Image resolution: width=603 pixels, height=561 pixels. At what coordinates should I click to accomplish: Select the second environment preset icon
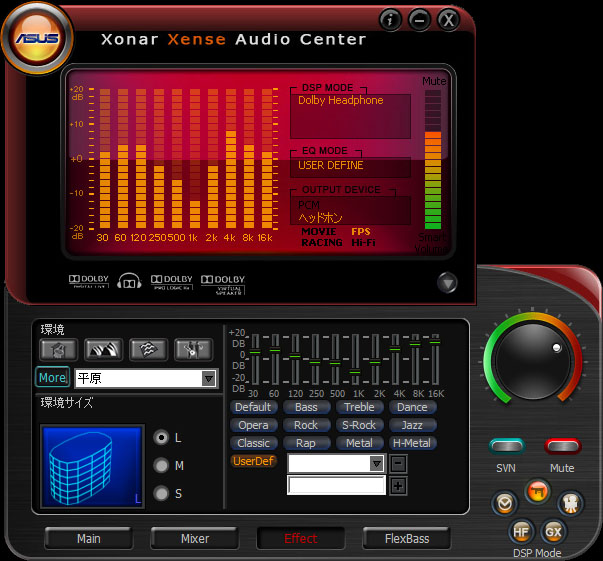click(x=102, y=349)
